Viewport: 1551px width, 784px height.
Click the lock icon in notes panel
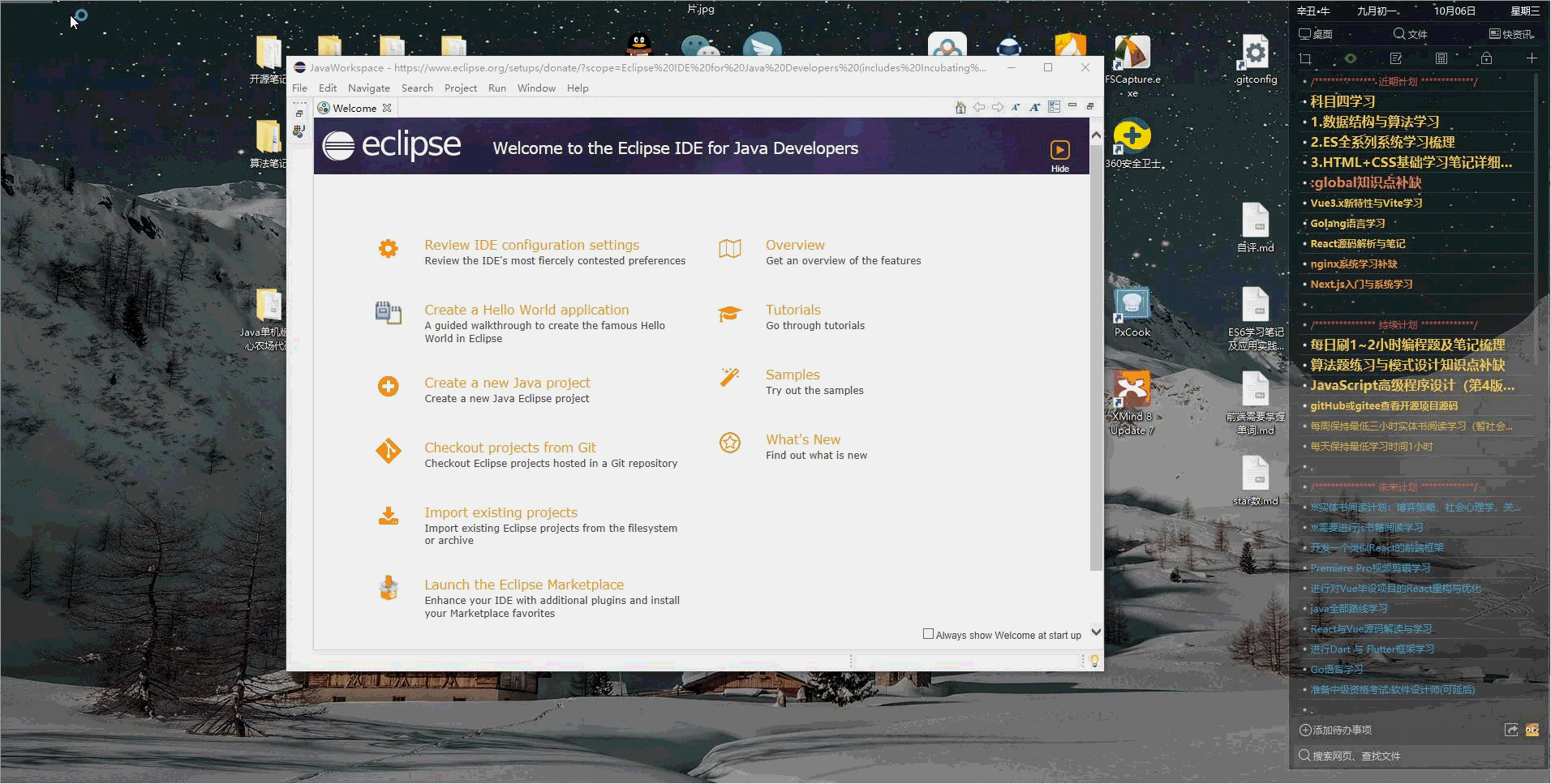[1486, 58]
